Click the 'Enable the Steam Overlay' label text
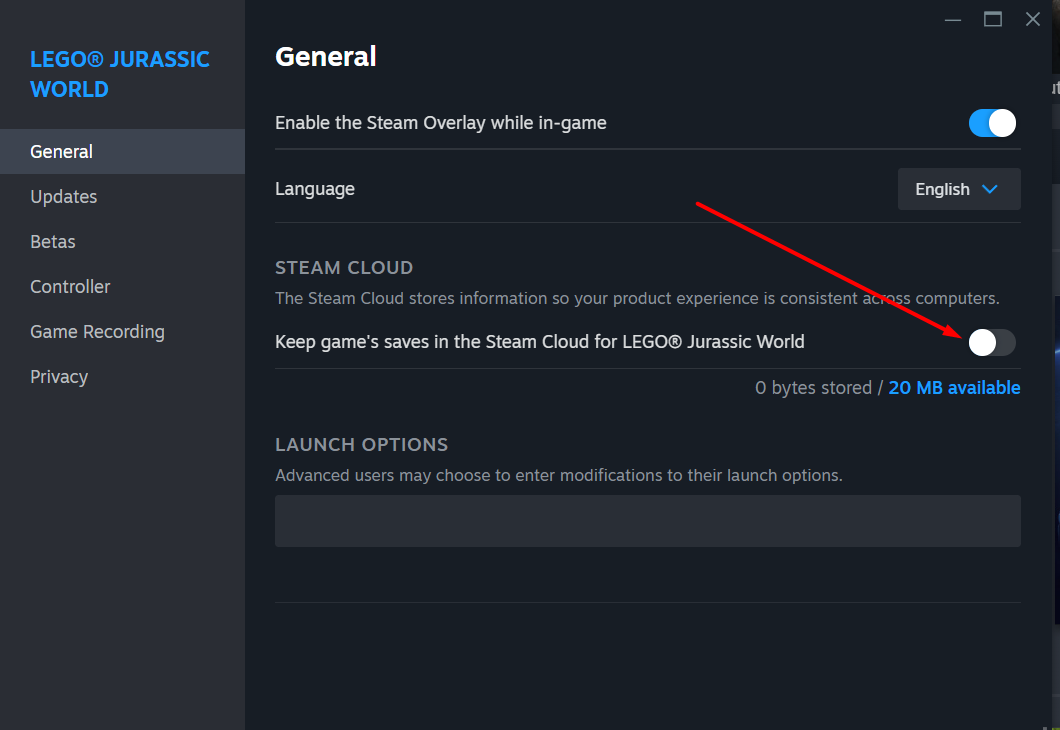Viewport: 1060px width, 730px height. coord(440,123)
